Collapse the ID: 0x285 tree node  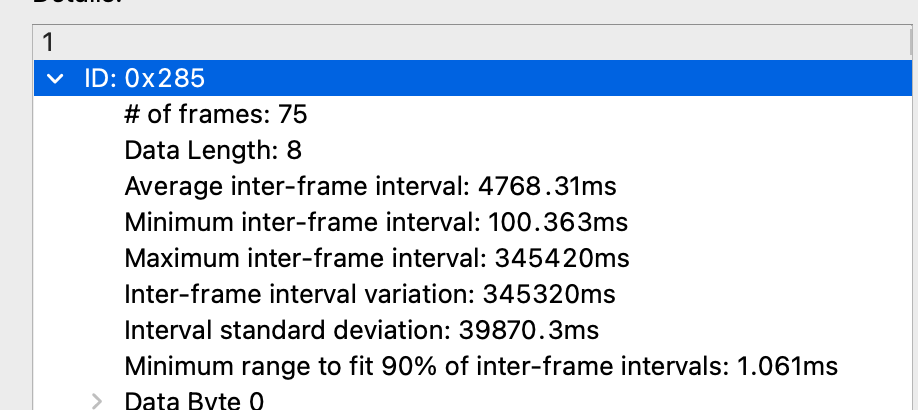(55, 79)
